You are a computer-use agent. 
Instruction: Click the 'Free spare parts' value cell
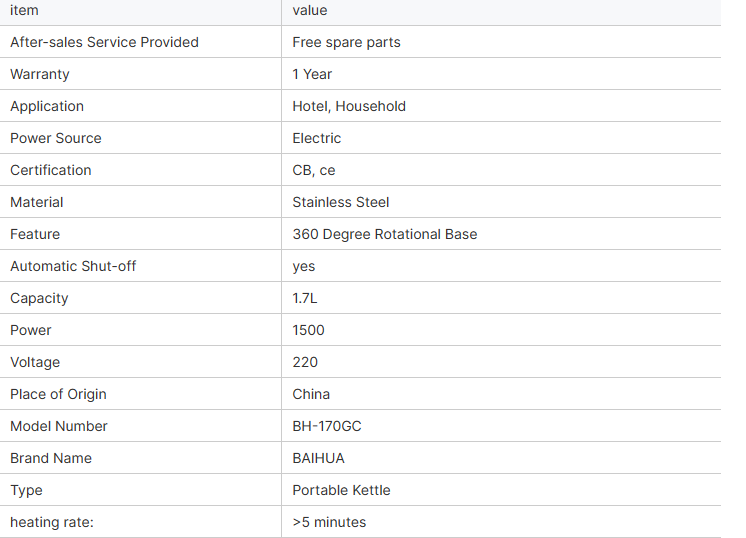346,42
